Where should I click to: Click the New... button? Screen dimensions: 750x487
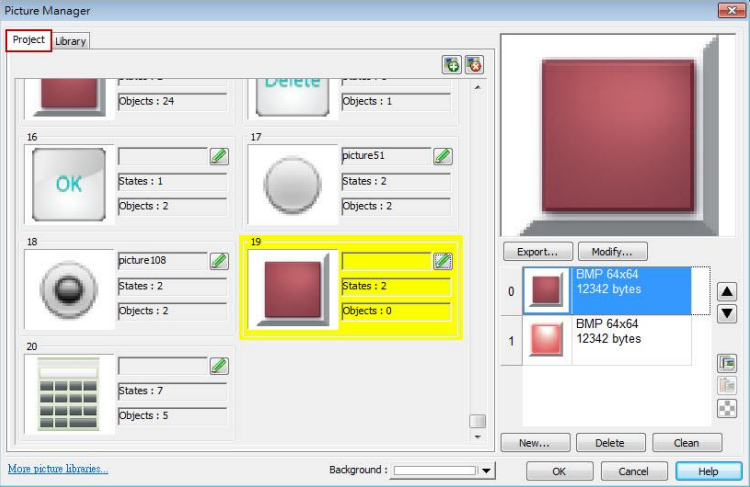click(x=535, y=443)
